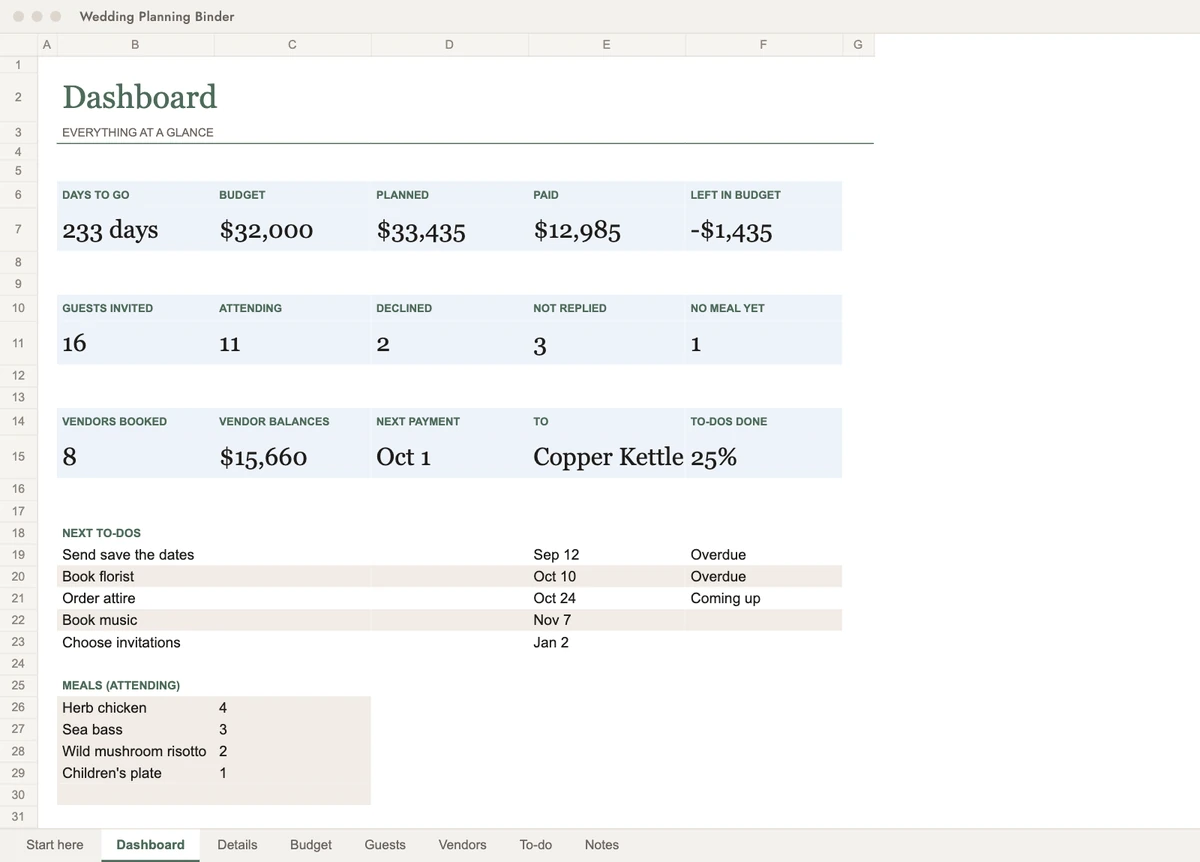Image resolution: width=1200 pixels, height=862 pixels.
Task: Click the NO MEAL YET label
Action: pyautogui.click(x=727, y=308)
